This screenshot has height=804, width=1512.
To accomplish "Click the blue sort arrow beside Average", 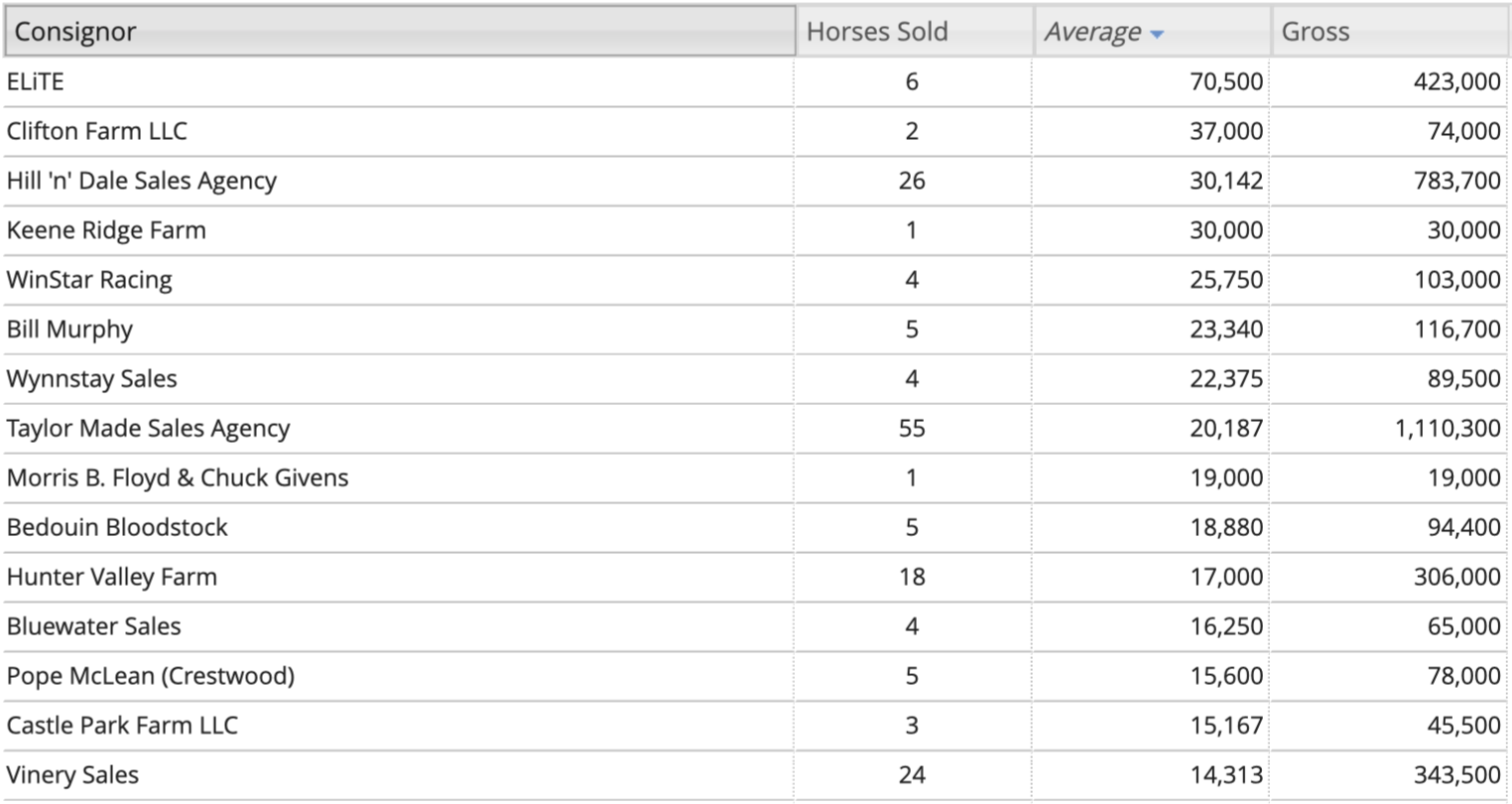I will pyautogui.click(x=1157, y=35).
